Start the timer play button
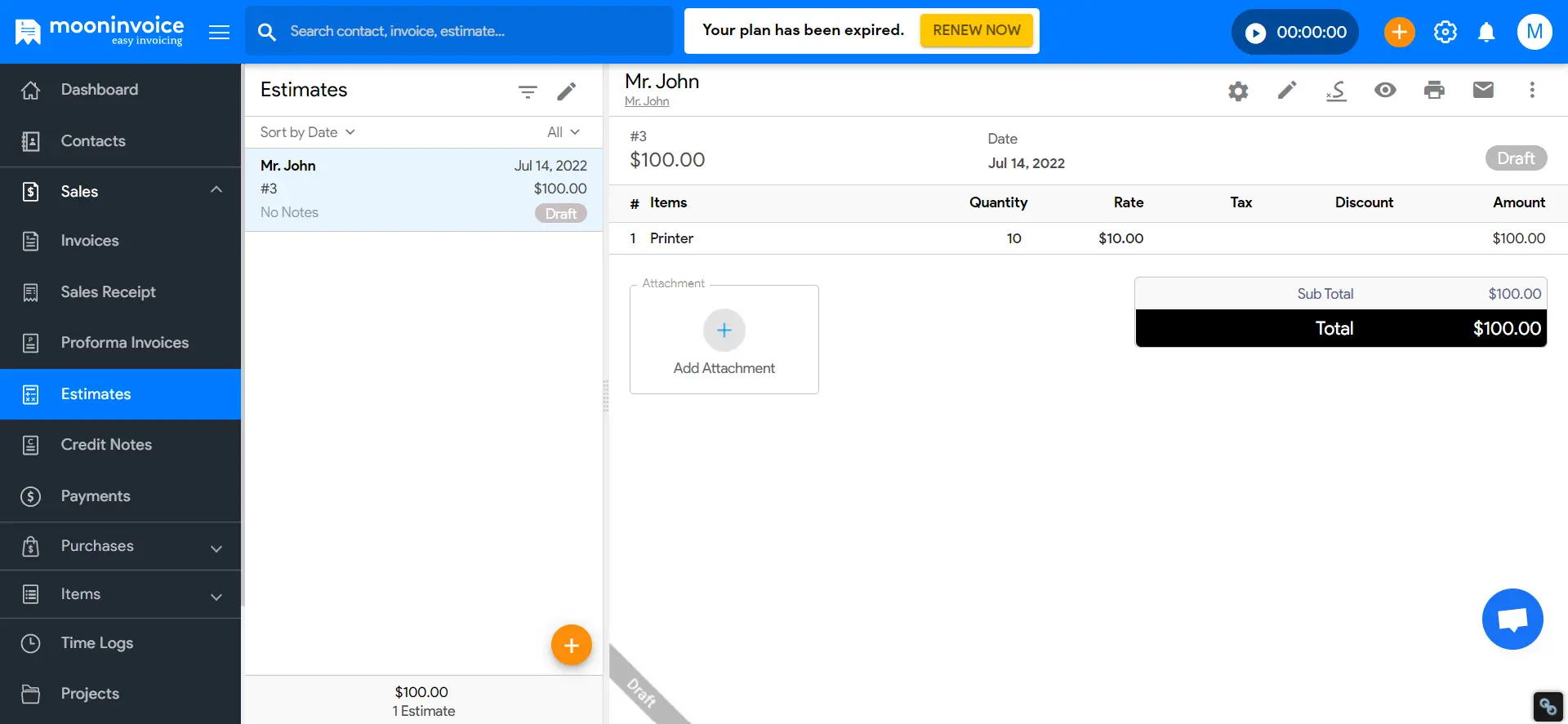 [1255, 33]
